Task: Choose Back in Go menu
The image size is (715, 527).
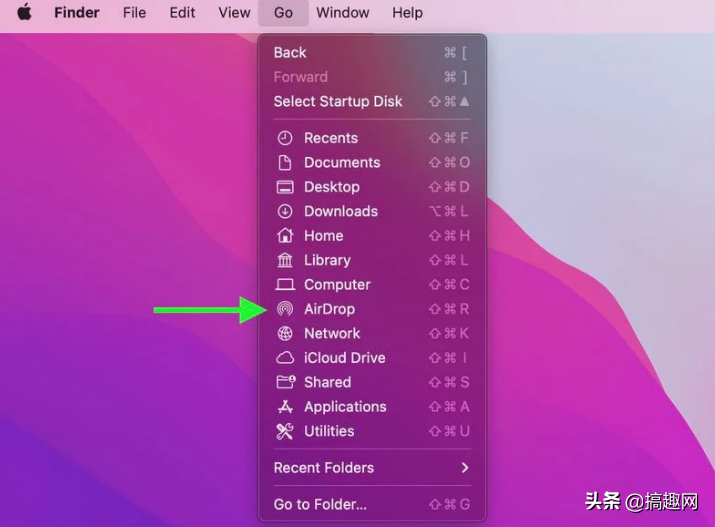Action: [372, 52]
